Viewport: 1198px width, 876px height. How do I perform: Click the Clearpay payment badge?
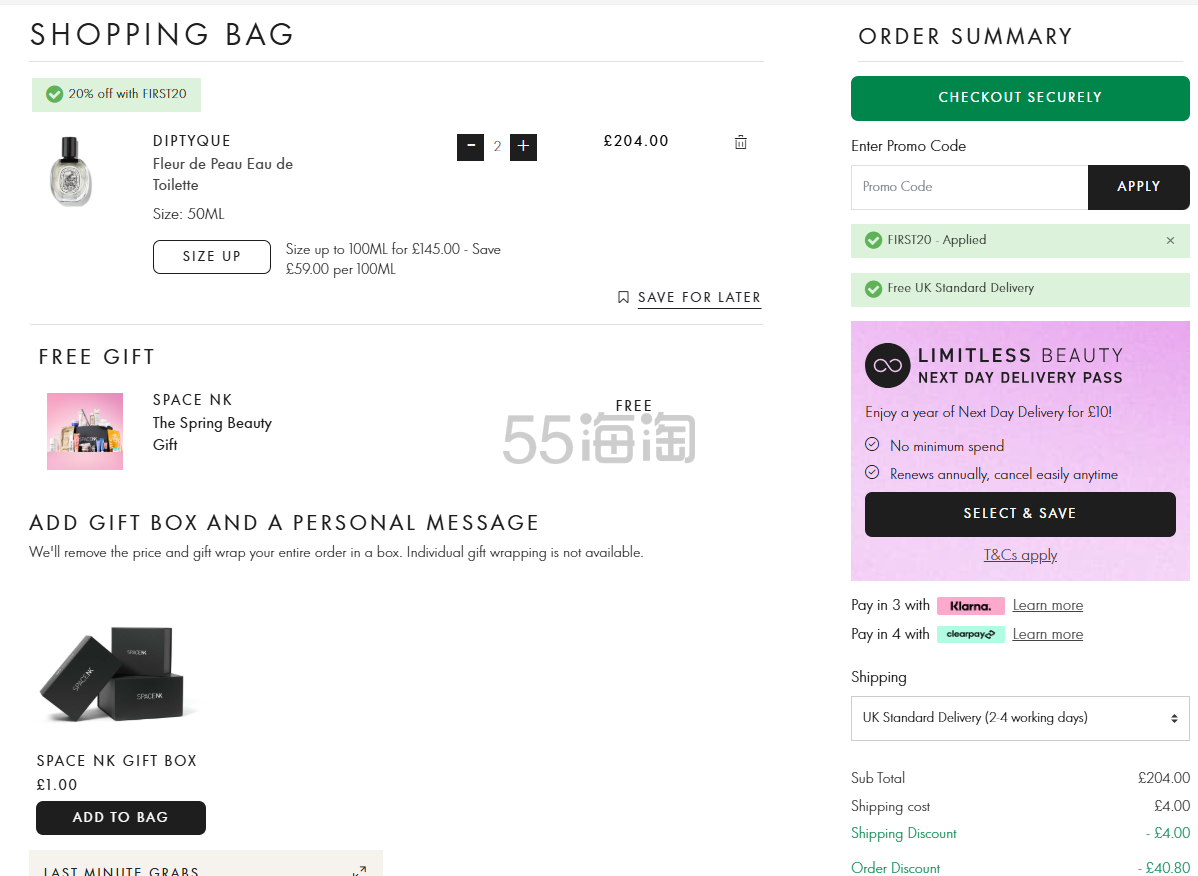click(x=970, y=634)
